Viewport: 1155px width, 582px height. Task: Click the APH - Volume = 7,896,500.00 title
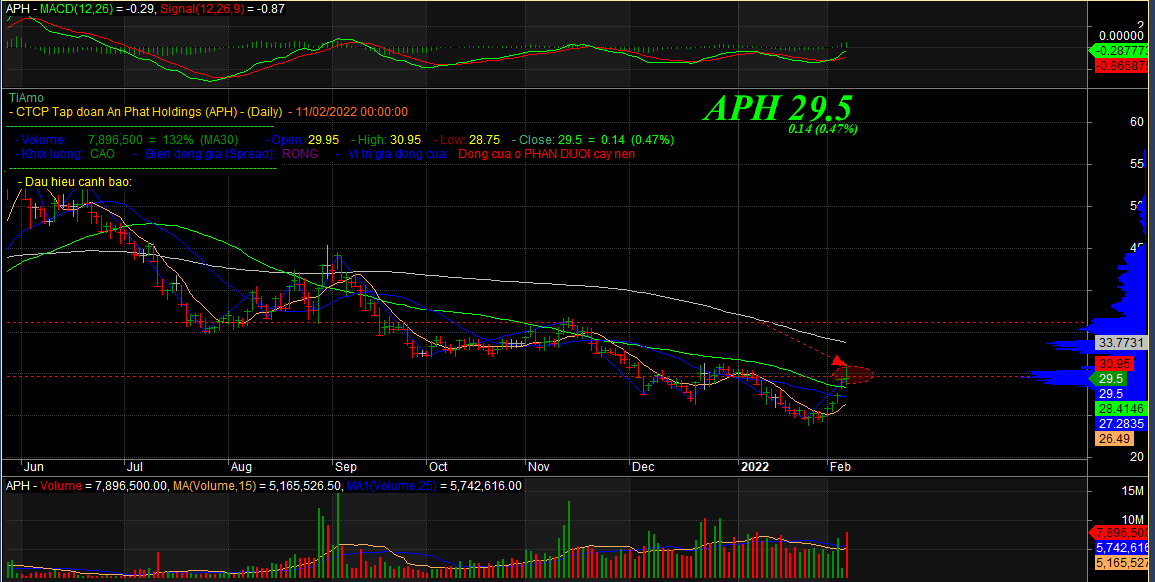(87, 486)
